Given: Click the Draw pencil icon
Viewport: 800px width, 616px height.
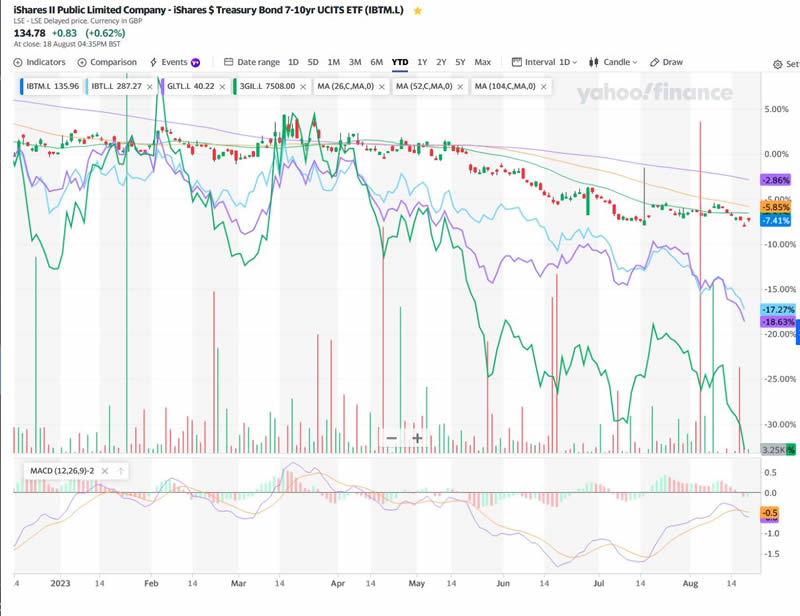Looking at the screenshot, I should click(x=654, y=62).
